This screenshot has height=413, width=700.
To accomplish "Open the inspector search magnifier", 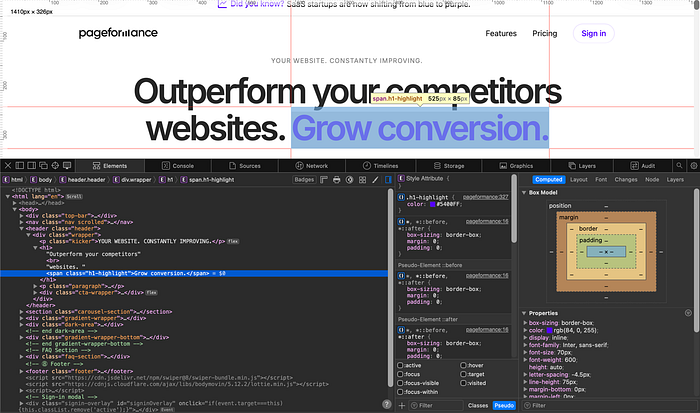I will coord(679,166).
